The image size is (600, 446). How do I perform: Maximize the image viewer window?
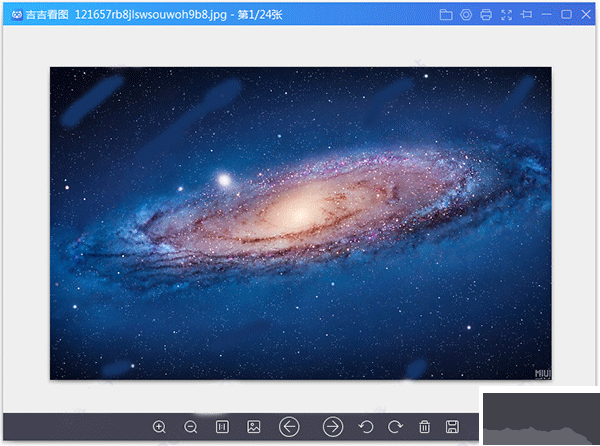567,15
